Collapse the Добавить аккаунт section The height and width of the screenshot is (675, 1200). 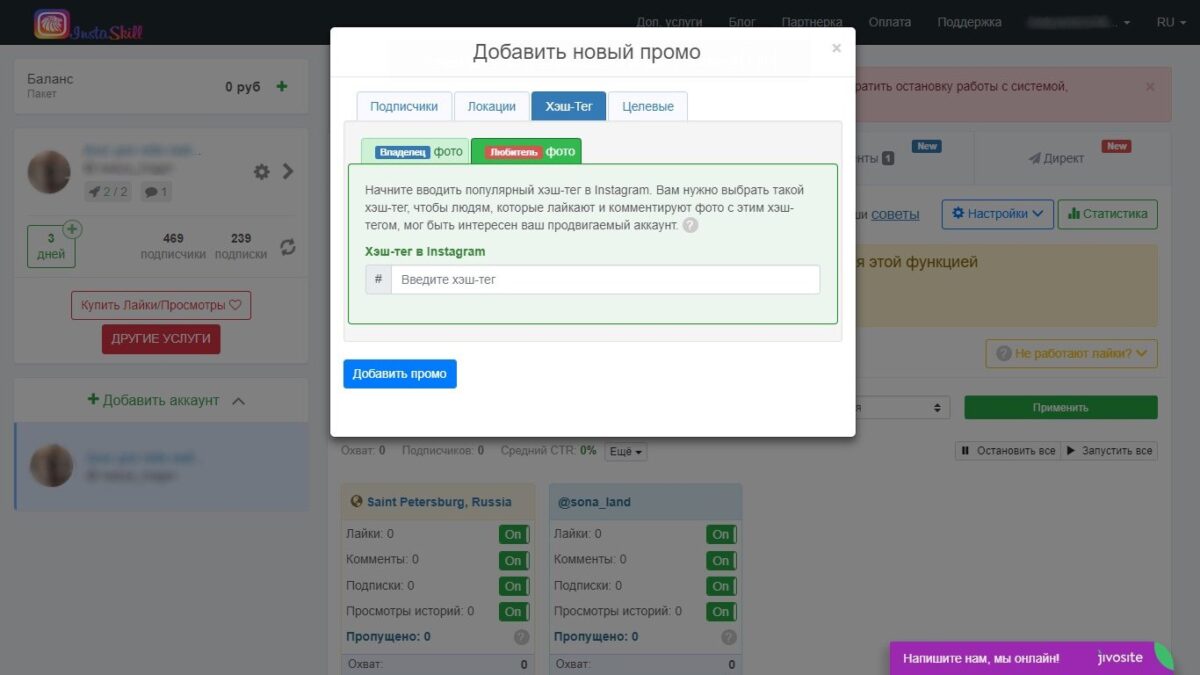coord(238,401)
